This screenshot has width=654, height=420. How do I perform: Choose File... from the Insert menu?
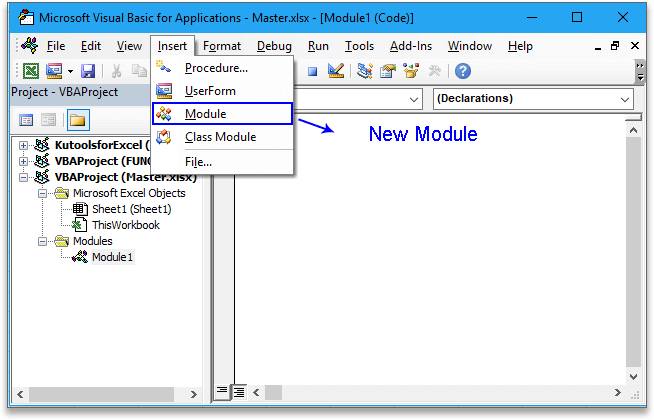click(x=222, y=162)
